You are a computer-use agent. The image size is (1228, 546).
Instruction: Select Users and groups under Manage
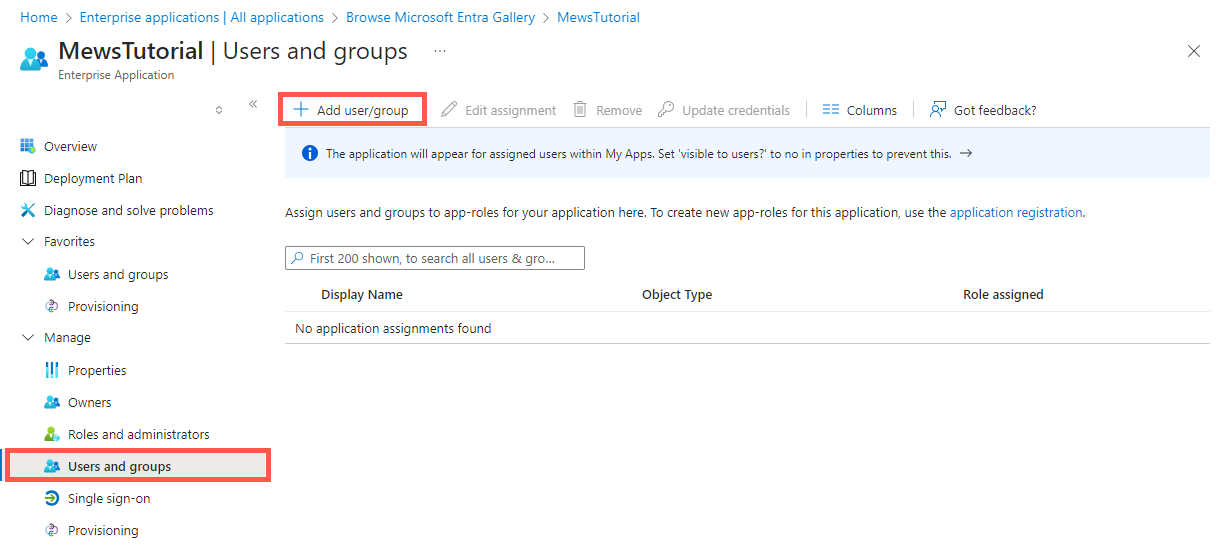click(138, 466)
